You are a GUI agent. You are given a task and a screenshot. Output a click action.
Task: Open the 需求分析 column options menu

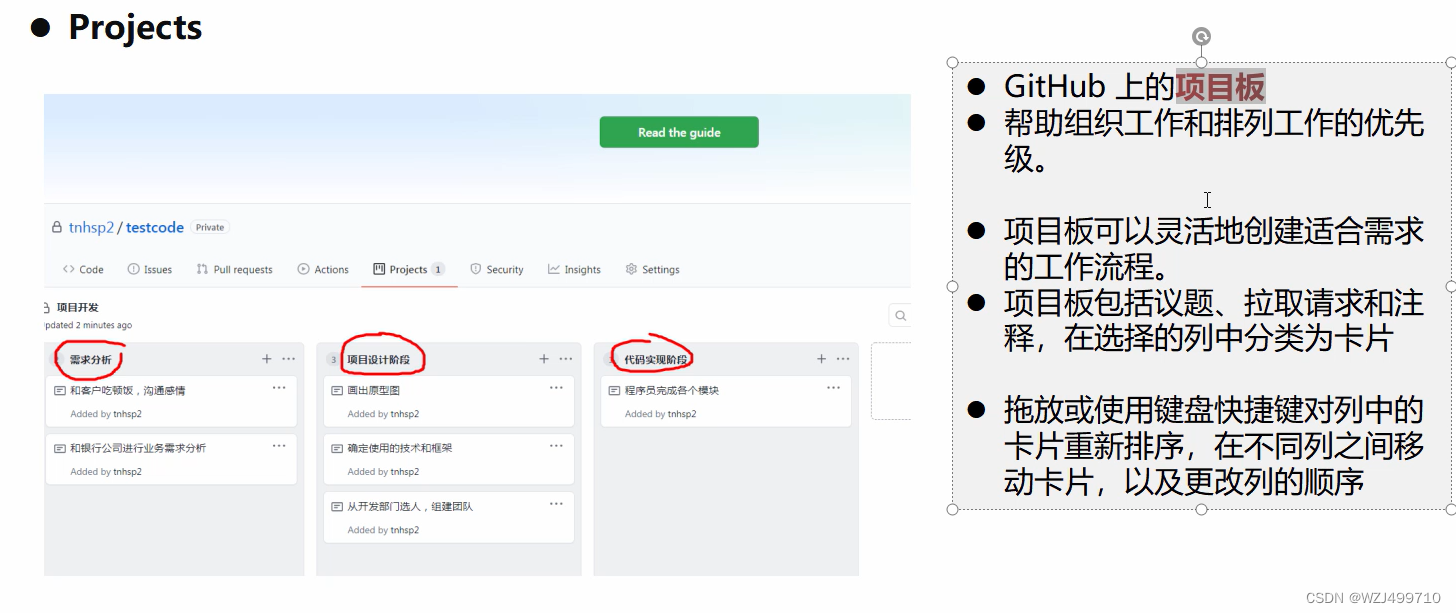click(x=288, y=359)
